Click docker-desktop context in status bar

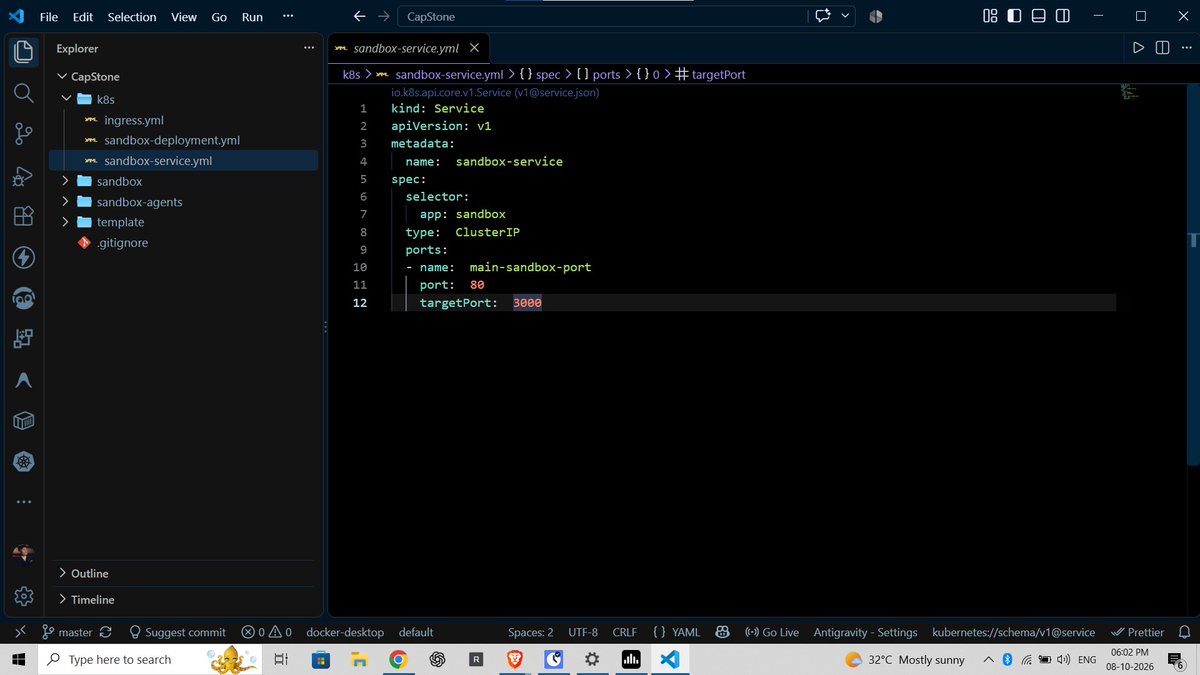click(x=345, y=632)
